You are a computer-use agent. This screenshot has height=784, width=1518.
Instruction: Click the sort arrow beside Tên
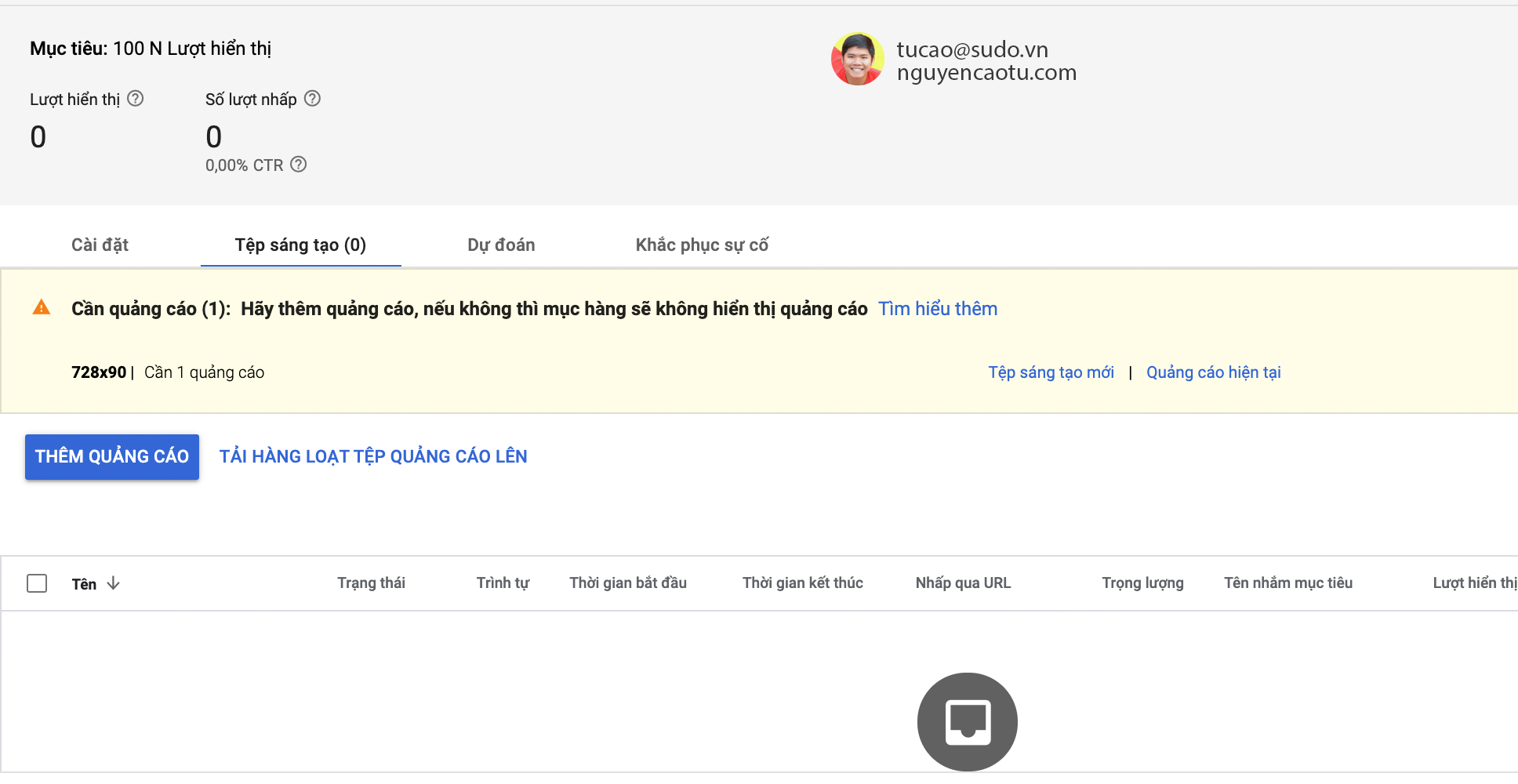pos(114,583)
